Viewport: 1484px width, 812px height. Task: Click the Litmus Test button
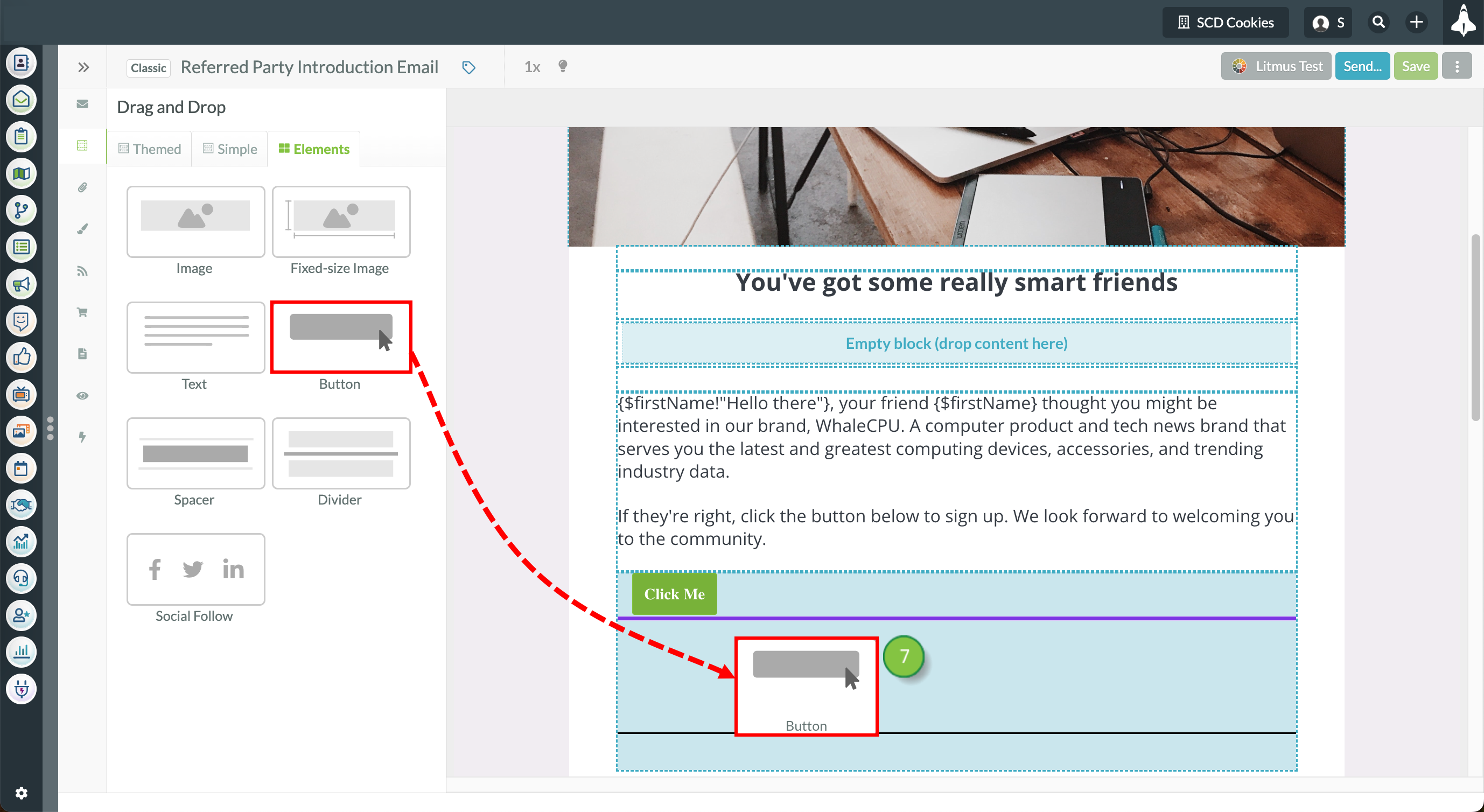coord(1276,66)
